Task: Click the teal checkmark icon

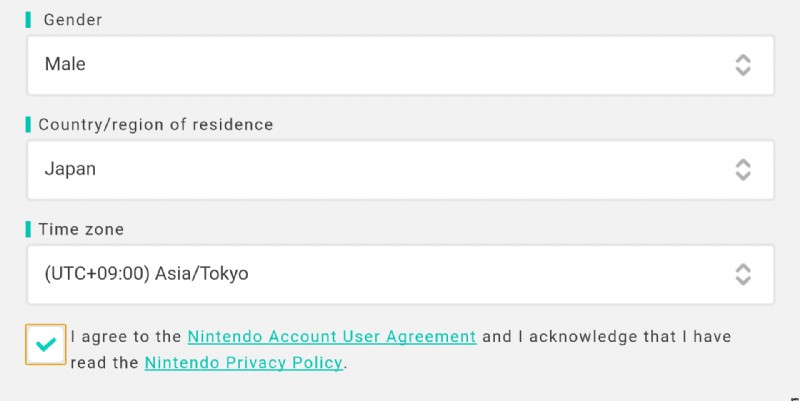Action: pyautogui.click(x=45, y=344)
